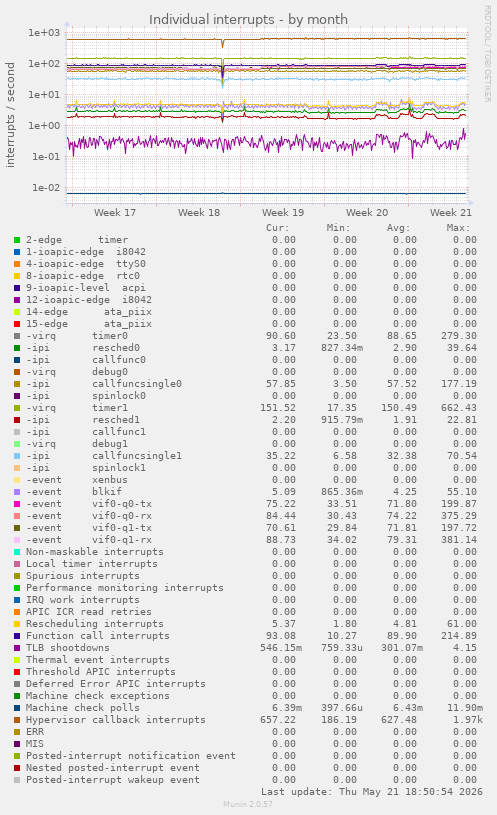
Task: Click the light blue callfuncsingle1 legend swatch
Action: [x=17, y=456]
